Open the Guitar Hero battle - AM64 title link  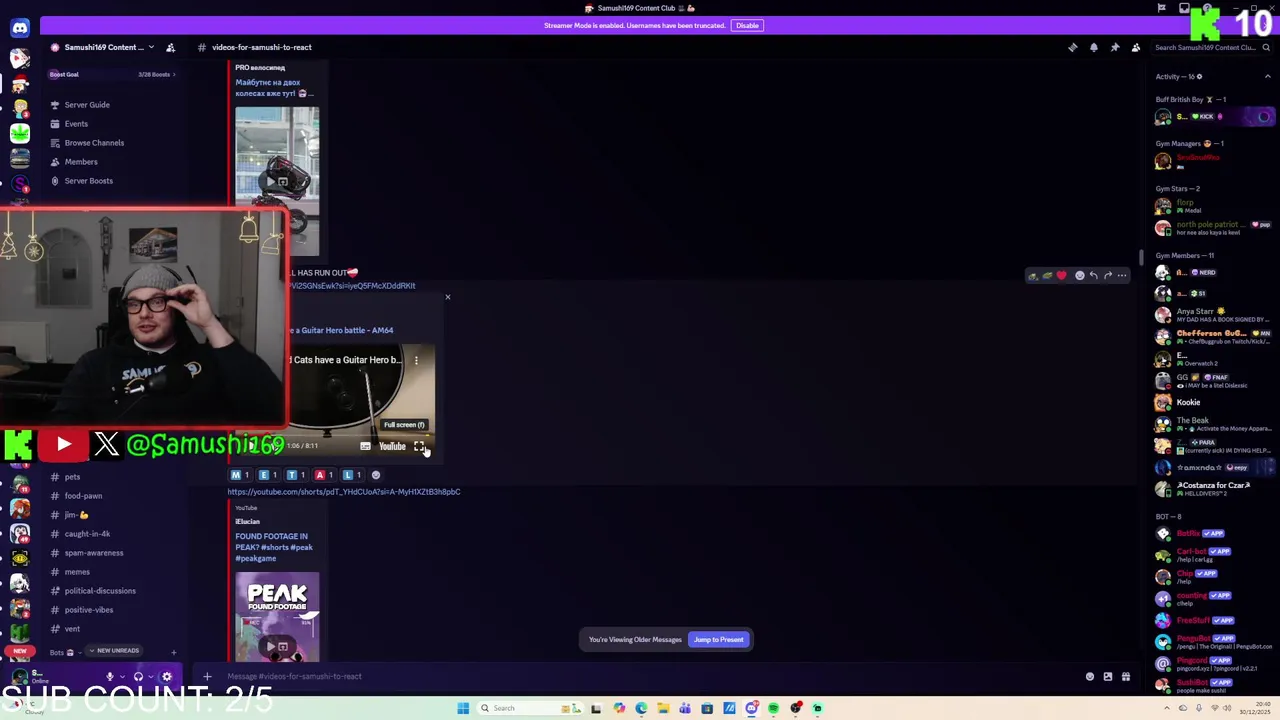pos(342,330)
